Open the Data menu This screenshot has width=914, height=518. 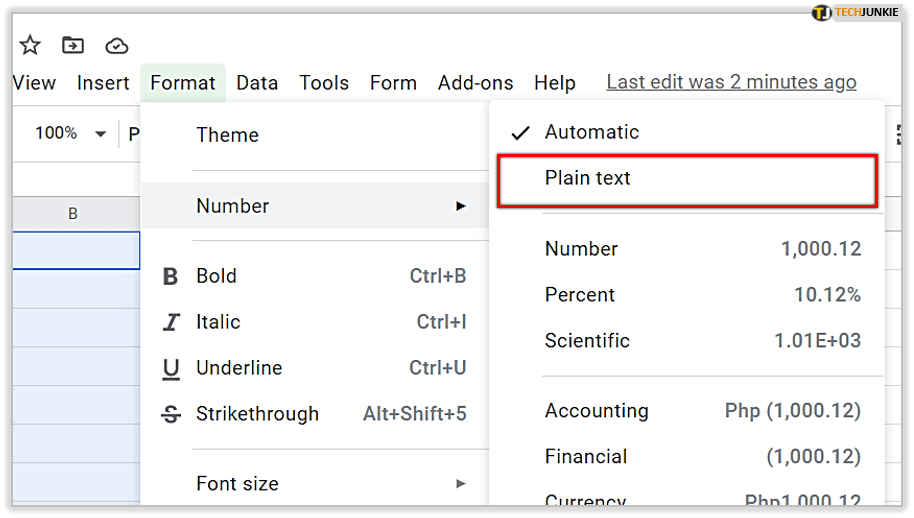(x=257, y=83)
